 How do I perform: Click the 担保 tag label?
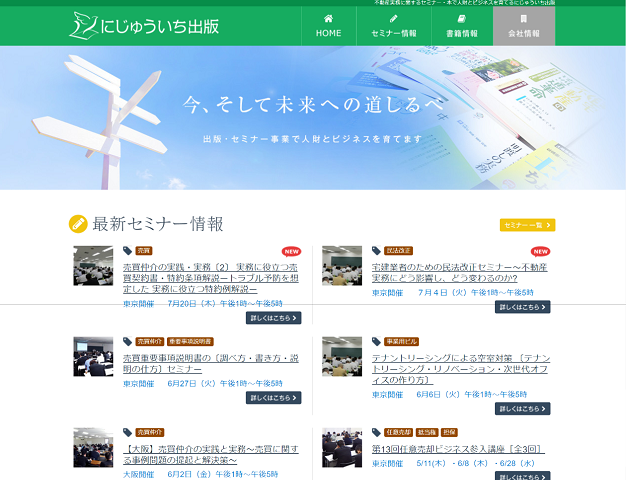pos(449,432)
